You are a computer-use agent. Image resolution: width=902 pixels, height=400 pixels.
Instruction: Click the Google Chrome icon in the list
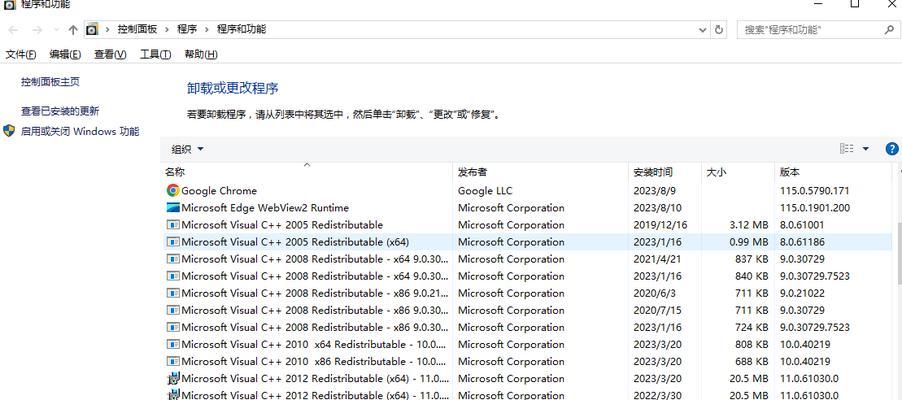pos(173,191)
